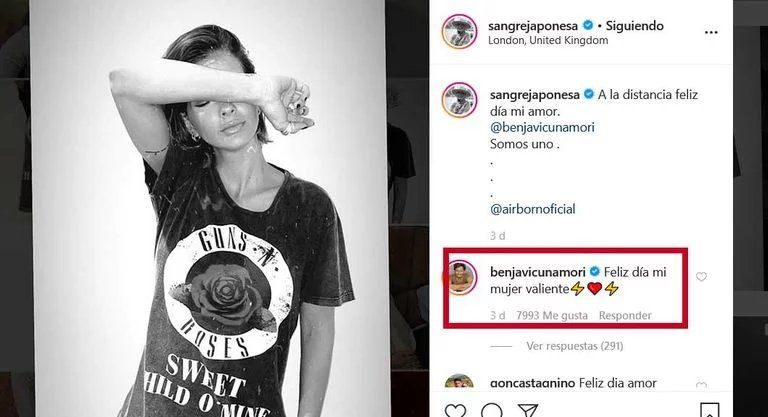768x417 pixels.
Task: Save post with the bookmark icon
Action: (709, 411)
